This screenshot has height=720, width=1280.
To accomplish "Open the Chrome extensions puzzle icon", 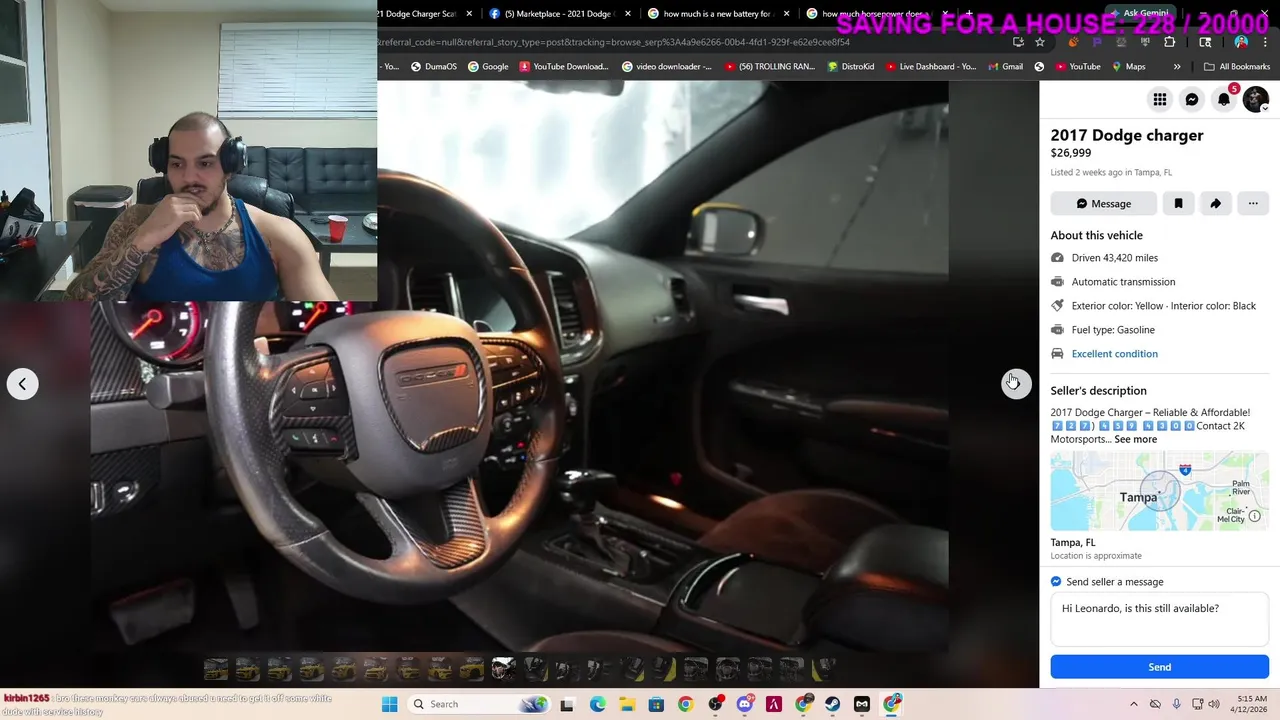I will pyautogui.click(x=1169, y=42).
